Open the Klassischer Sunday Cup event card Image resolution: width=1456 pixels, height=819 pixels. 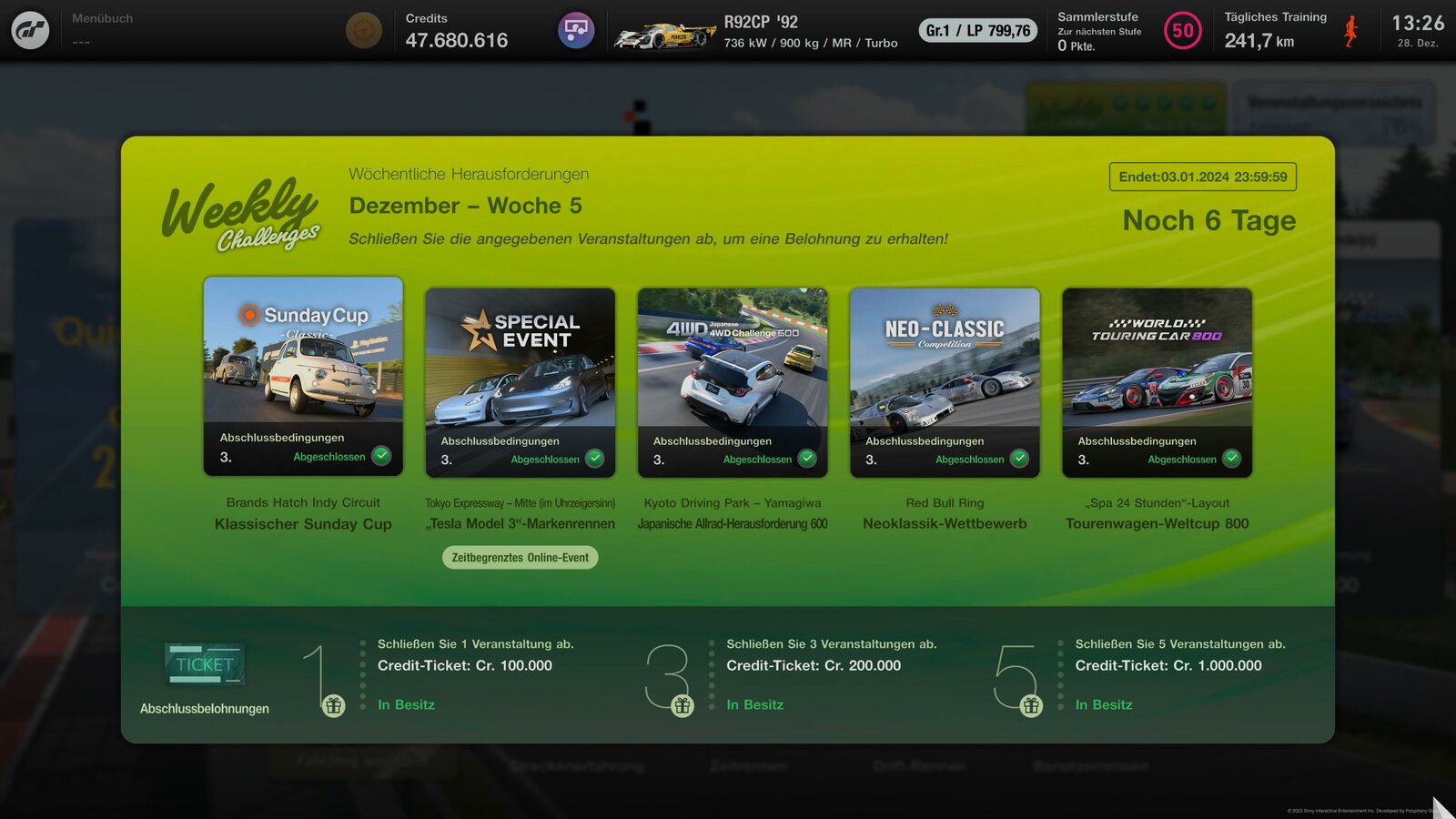303,376
